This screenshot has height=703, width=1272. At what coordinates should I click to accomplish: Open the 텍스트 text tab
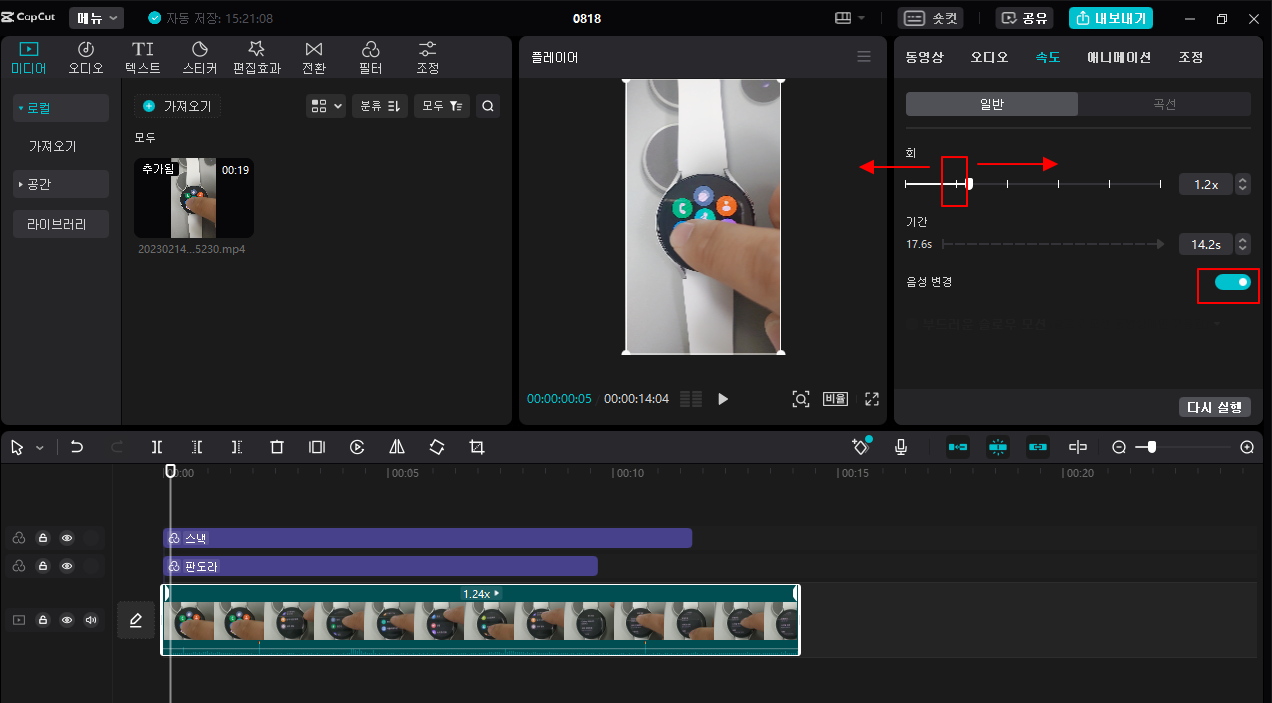click(x=143, y=58)
